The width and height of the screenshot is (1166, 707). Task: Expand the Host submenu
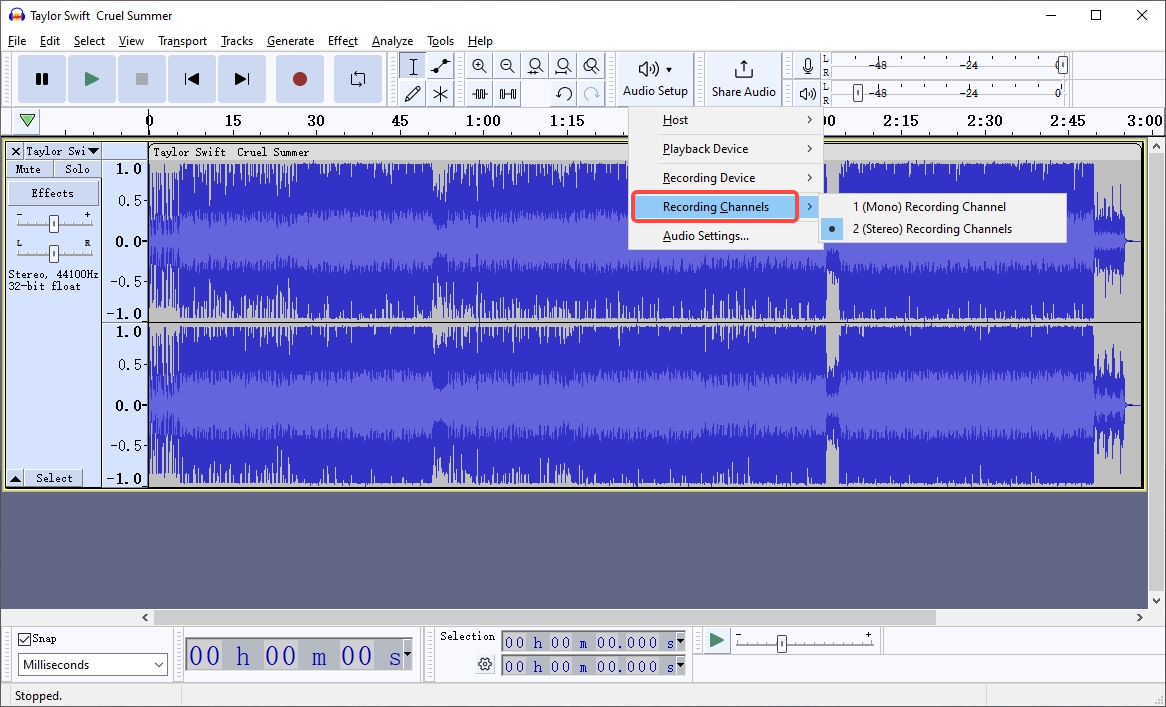[x=726, y=120]
